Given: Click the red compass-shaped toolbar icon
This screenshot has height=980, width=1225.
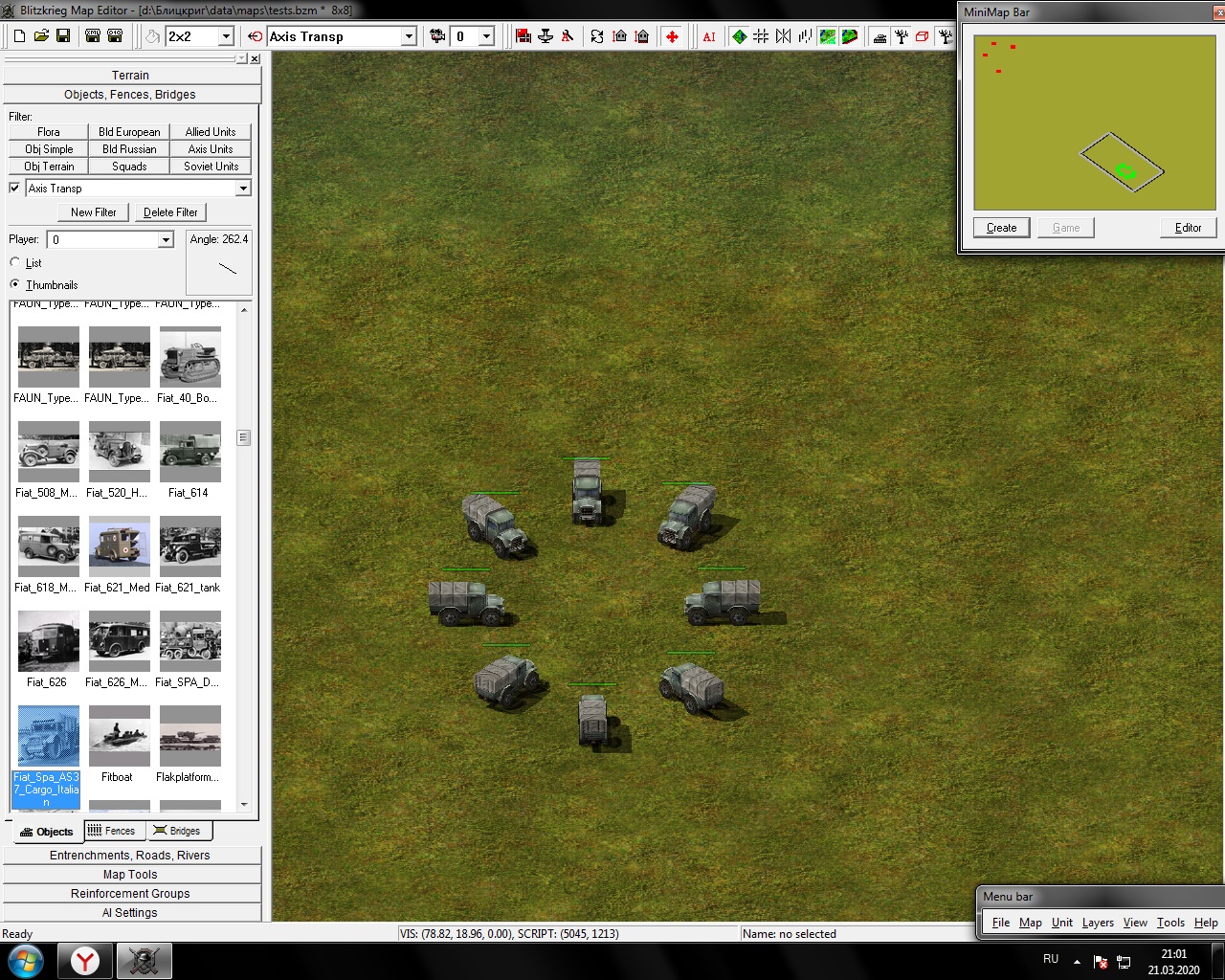Looking at the screenshot, I should click(x=568, y=36).
